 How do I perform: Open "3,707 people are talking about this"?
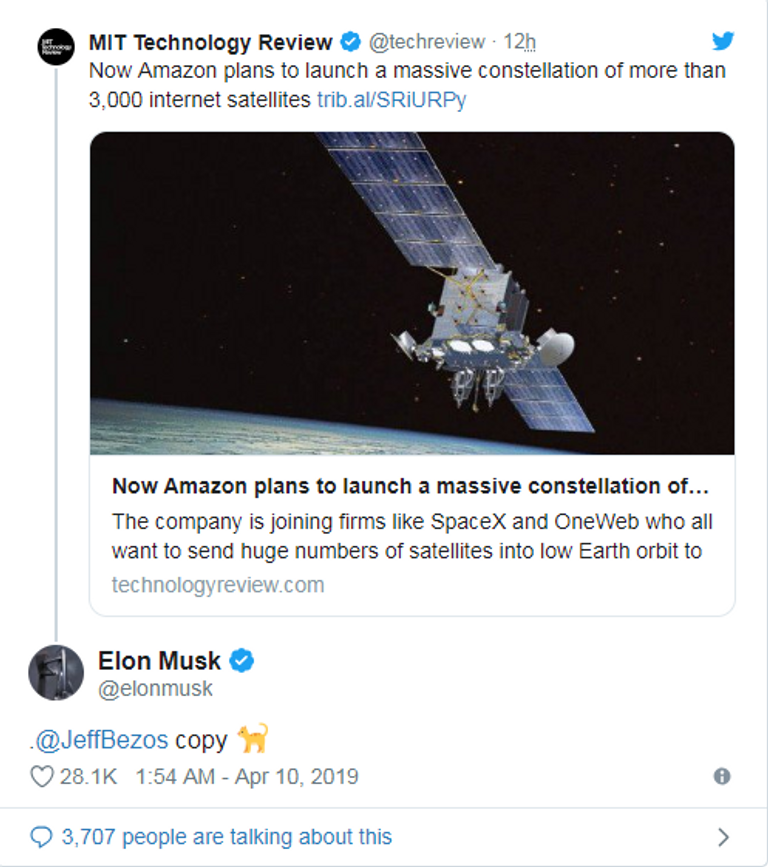tap(227, 836)
